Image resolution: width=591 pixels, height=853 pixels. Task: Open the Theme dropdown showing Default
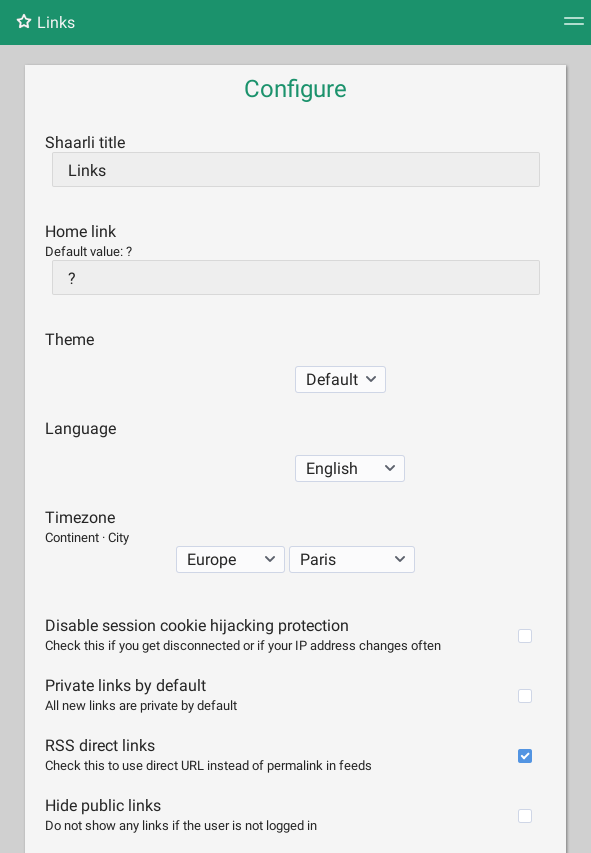(x=340, y=379)
